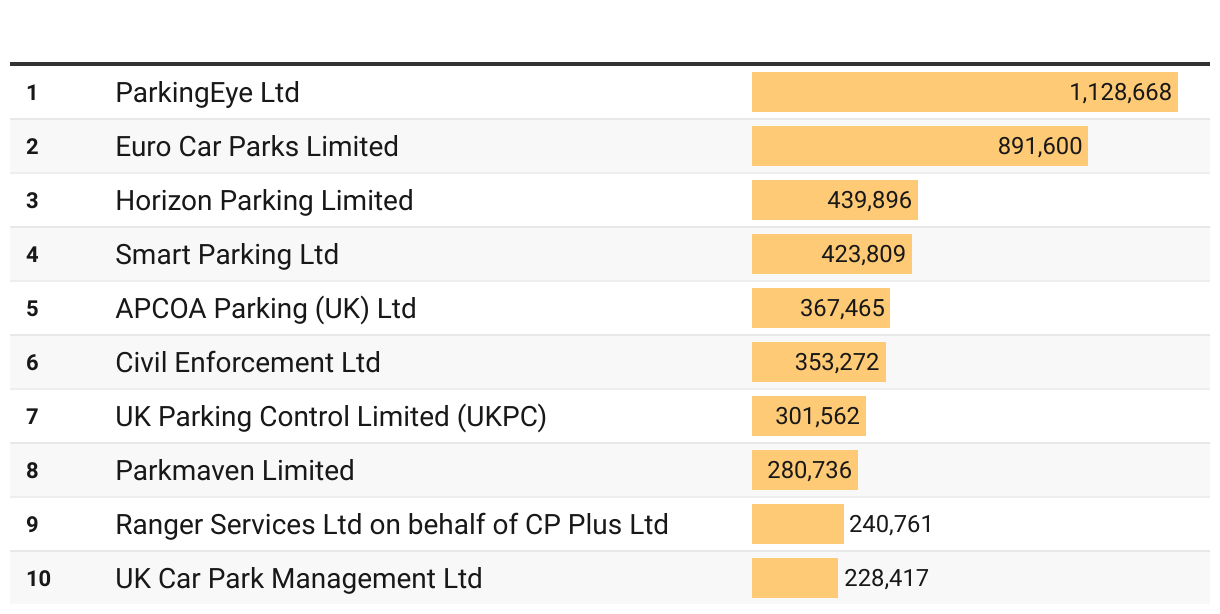Select UK Car Park Management Ltd entry
Viewport: 1220px width, 614px height.
[299, 579]
